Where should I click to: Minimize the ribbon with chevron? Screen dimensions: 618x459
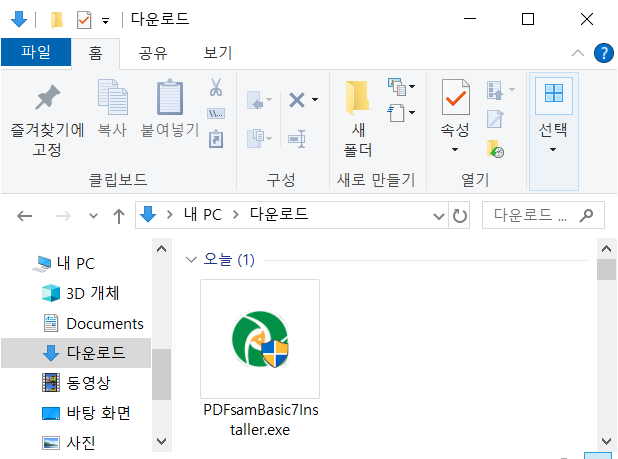coord(578,53)
